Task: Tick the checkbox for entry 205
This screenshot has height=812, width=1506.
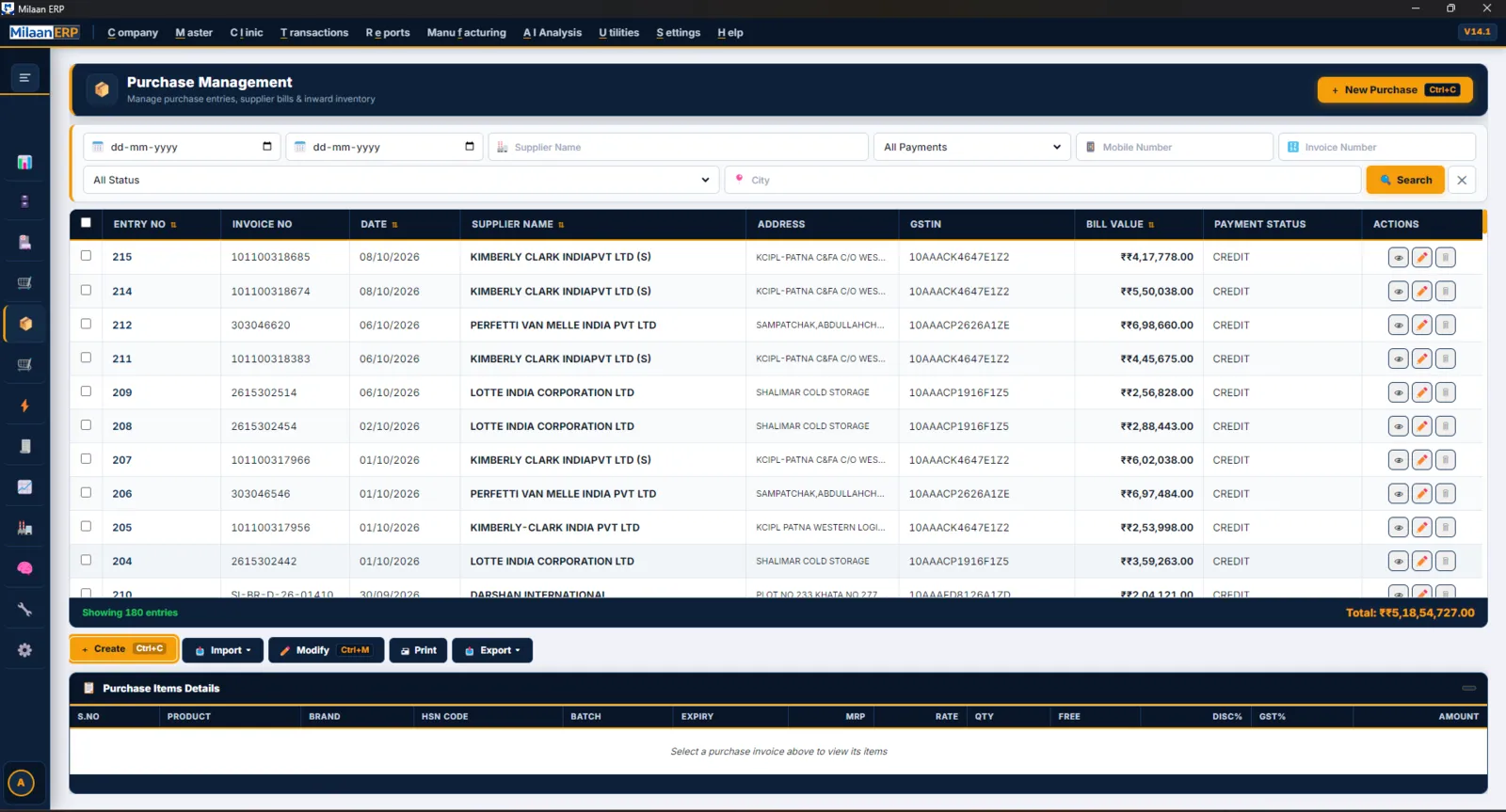Action: tap(87, 527)
